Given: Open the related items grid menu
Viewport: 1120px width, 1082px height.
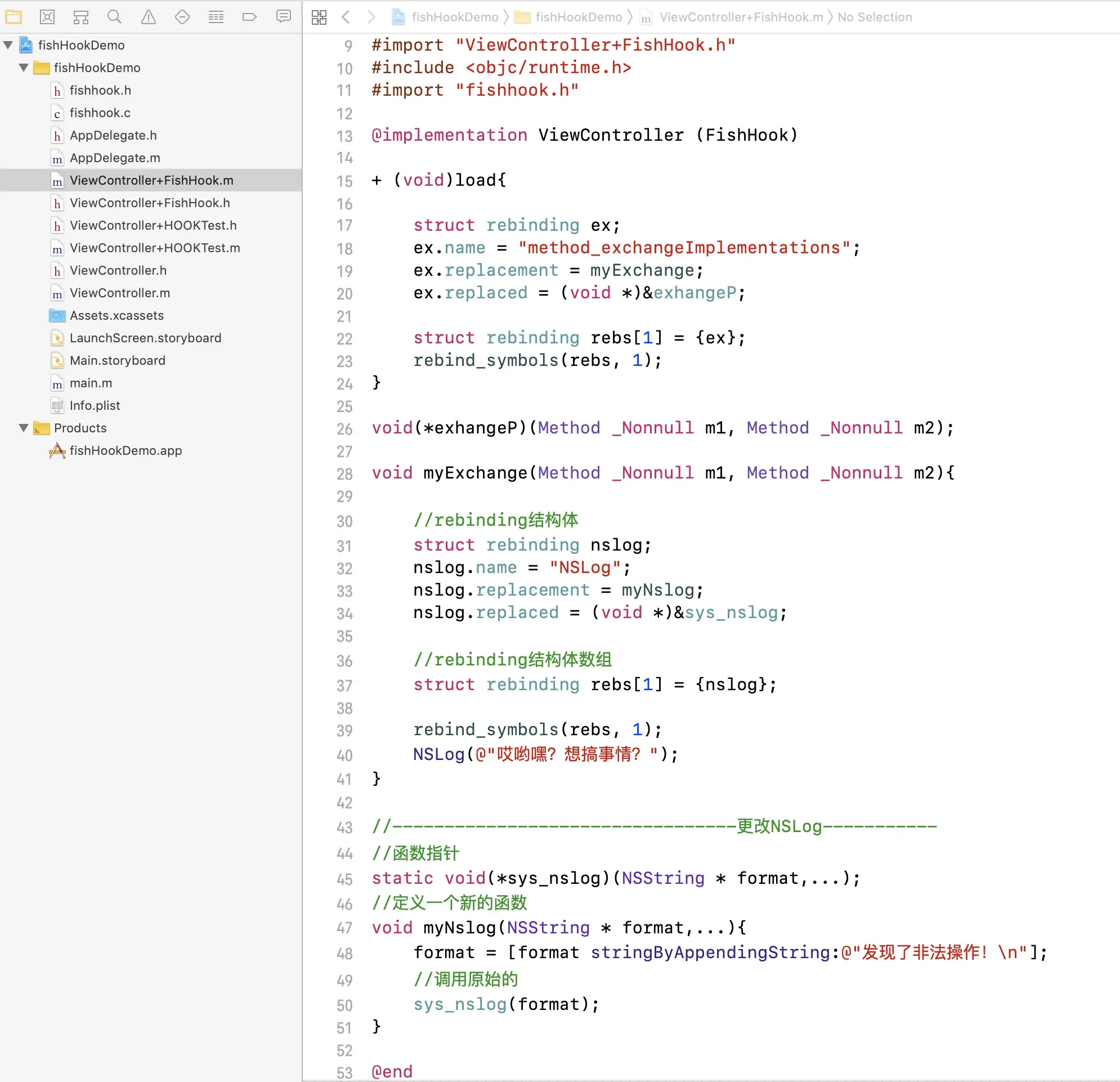Looking at the screenshot, I should coord(319,17).
